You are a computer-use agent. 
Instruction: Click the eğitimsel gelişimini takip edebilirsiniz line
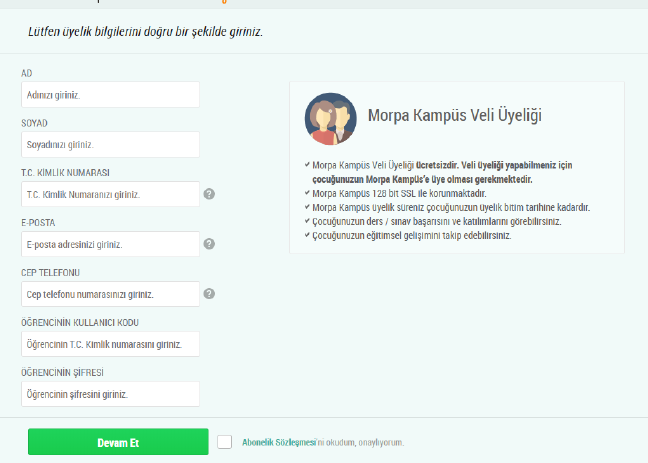(412, 236)
